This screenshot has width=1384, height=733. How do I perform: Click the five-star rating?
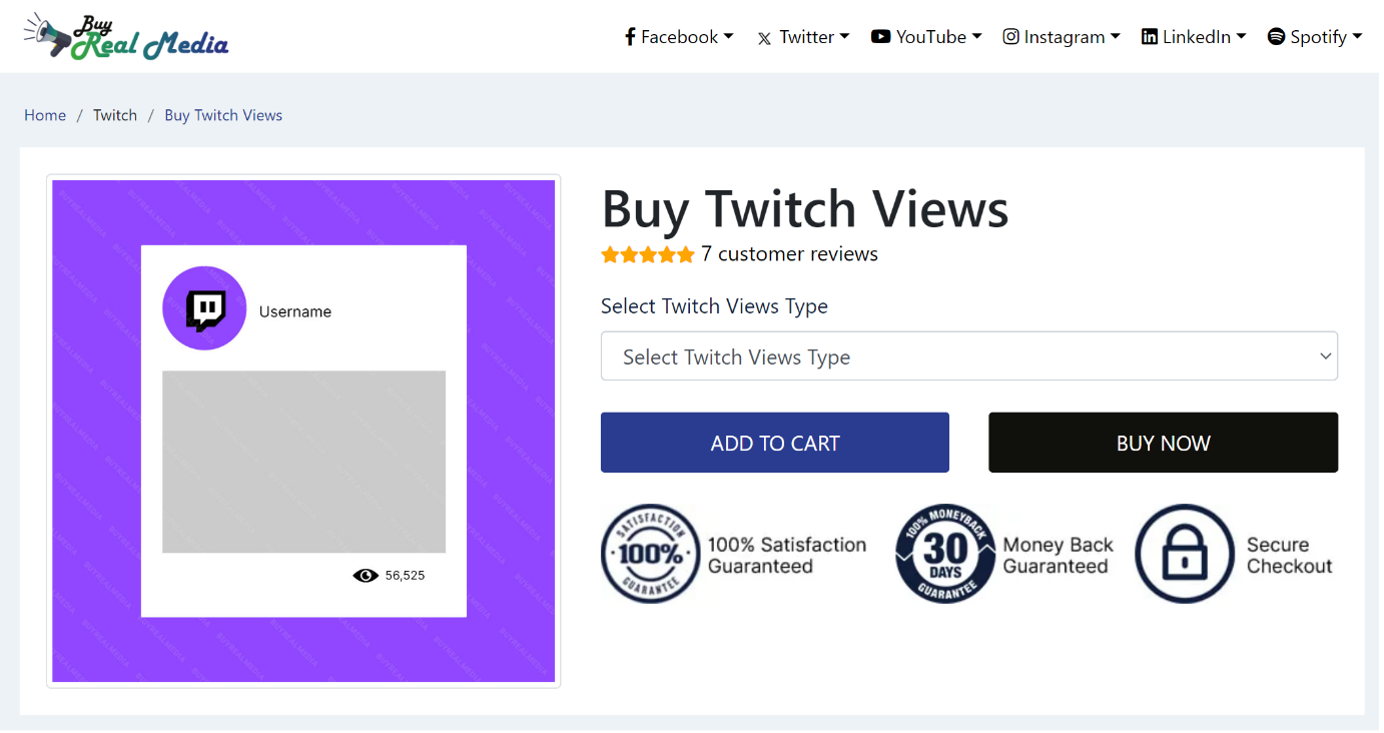point(647,255)
